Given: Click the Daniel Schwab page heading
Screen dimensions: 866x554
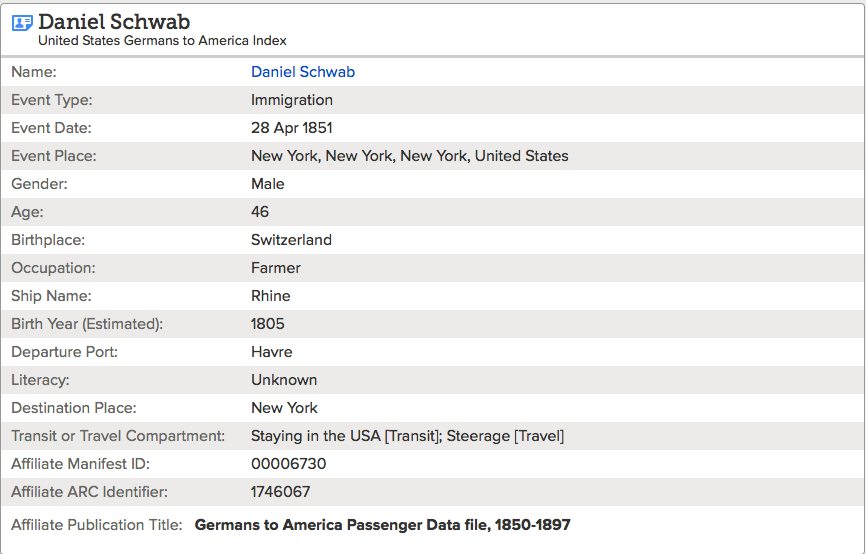Looking at the screenshot, I should pyautogui.click(x=114, y=22).
